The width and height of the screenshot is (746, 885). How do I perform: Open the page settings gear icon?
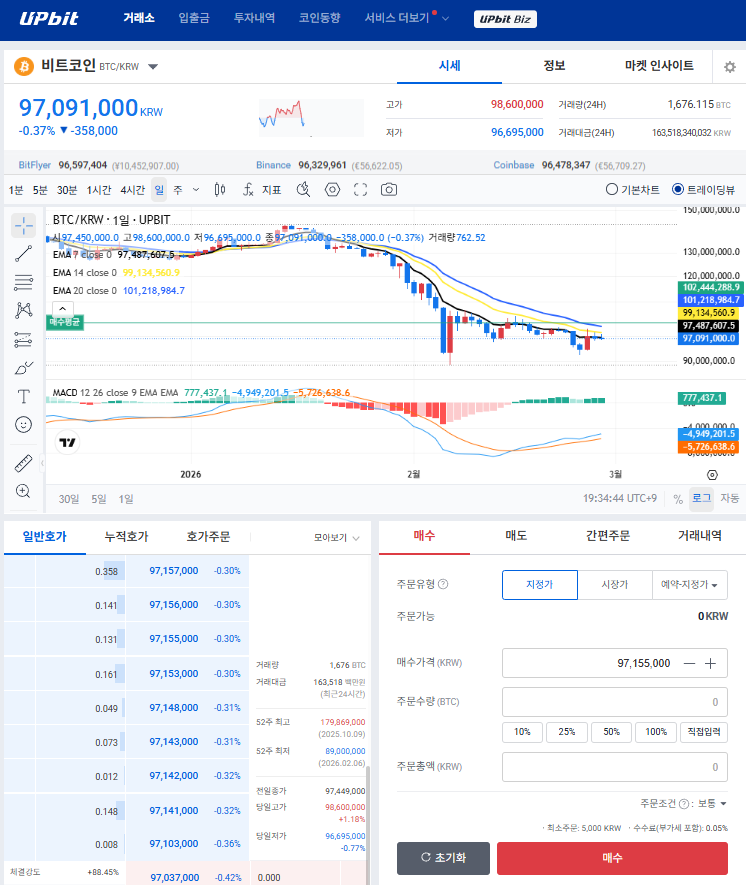click(730, 67)
